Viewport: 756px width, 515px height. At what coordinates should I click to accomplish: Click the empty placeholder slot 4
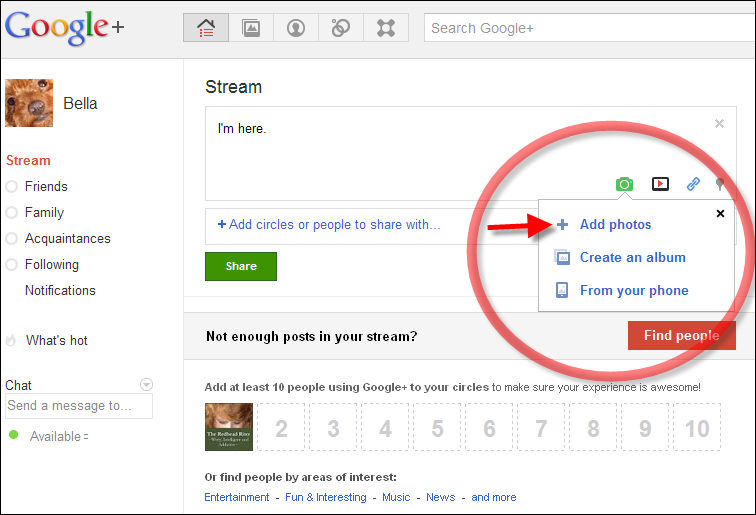(385, 427)
